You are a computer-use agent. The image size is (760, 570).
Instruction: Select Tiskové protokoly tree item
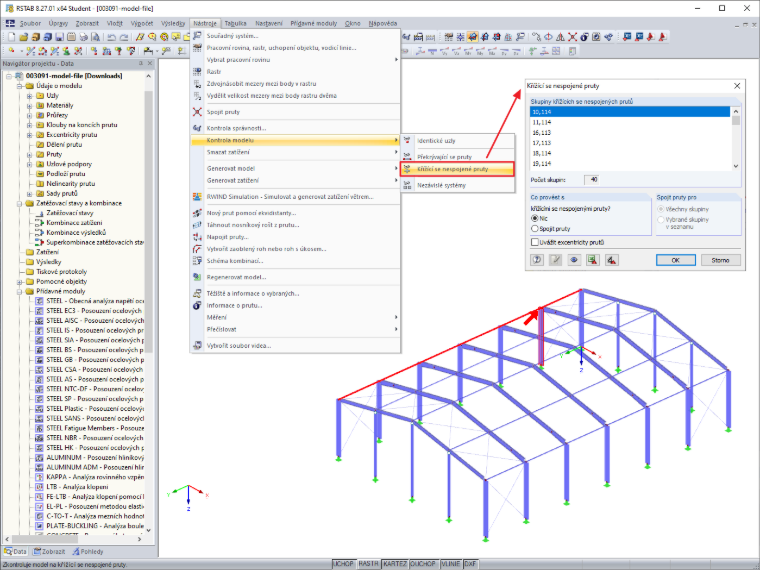[62, 272]
